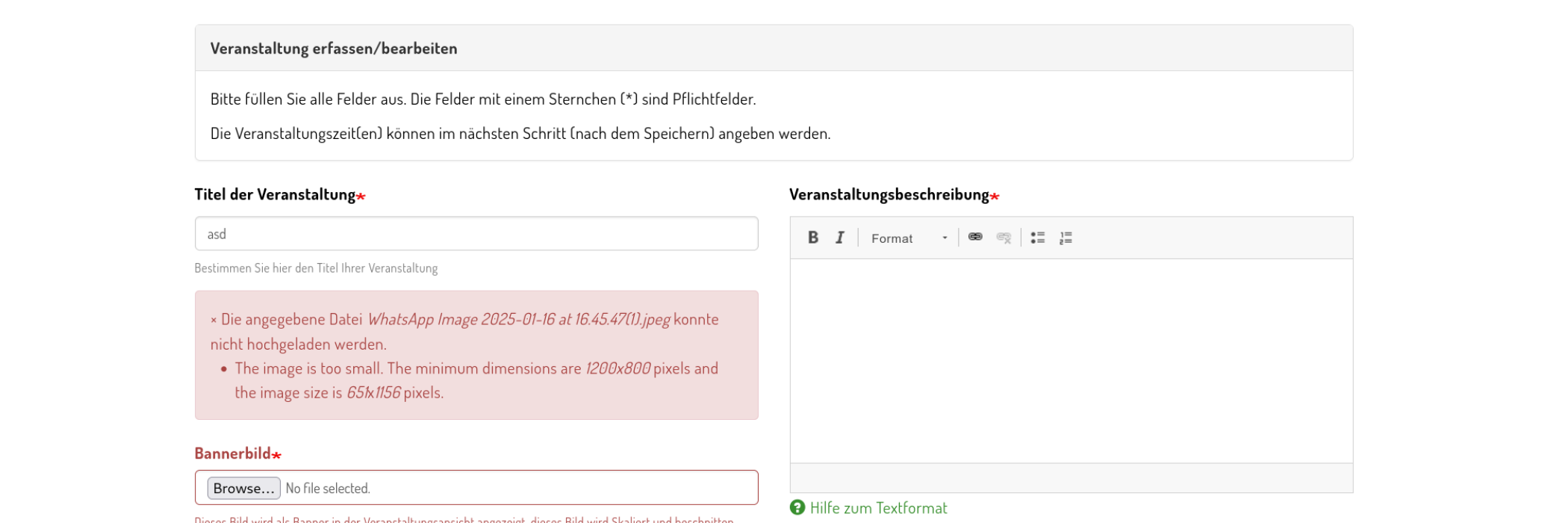Screen dimensions: 1568x523
Task: Click the 'Veranstaltung erfassen/bearbeiten' heading
Action: 334,49
